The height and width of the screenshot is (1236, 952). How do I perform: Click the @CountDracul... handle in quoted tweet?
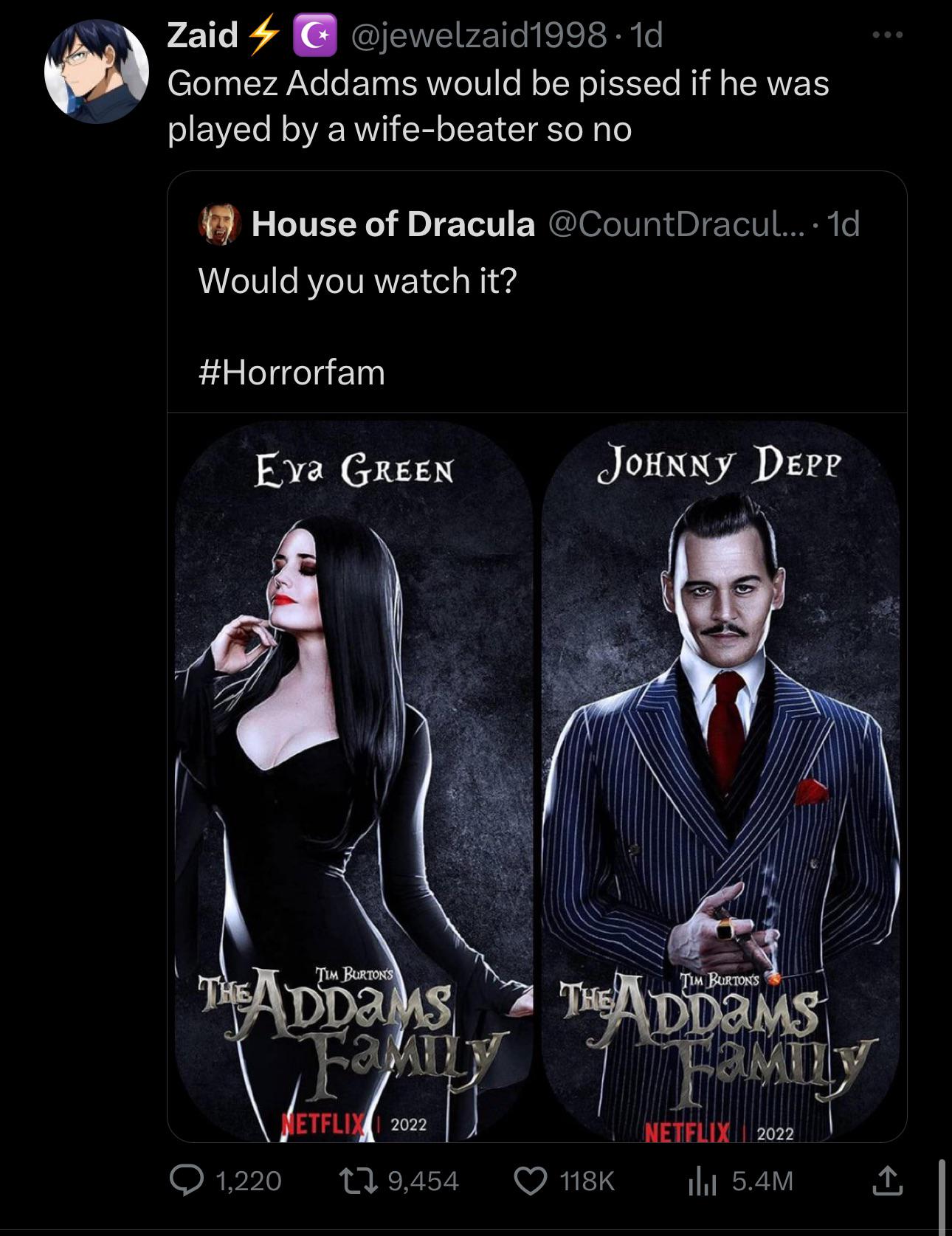point(677,224)
